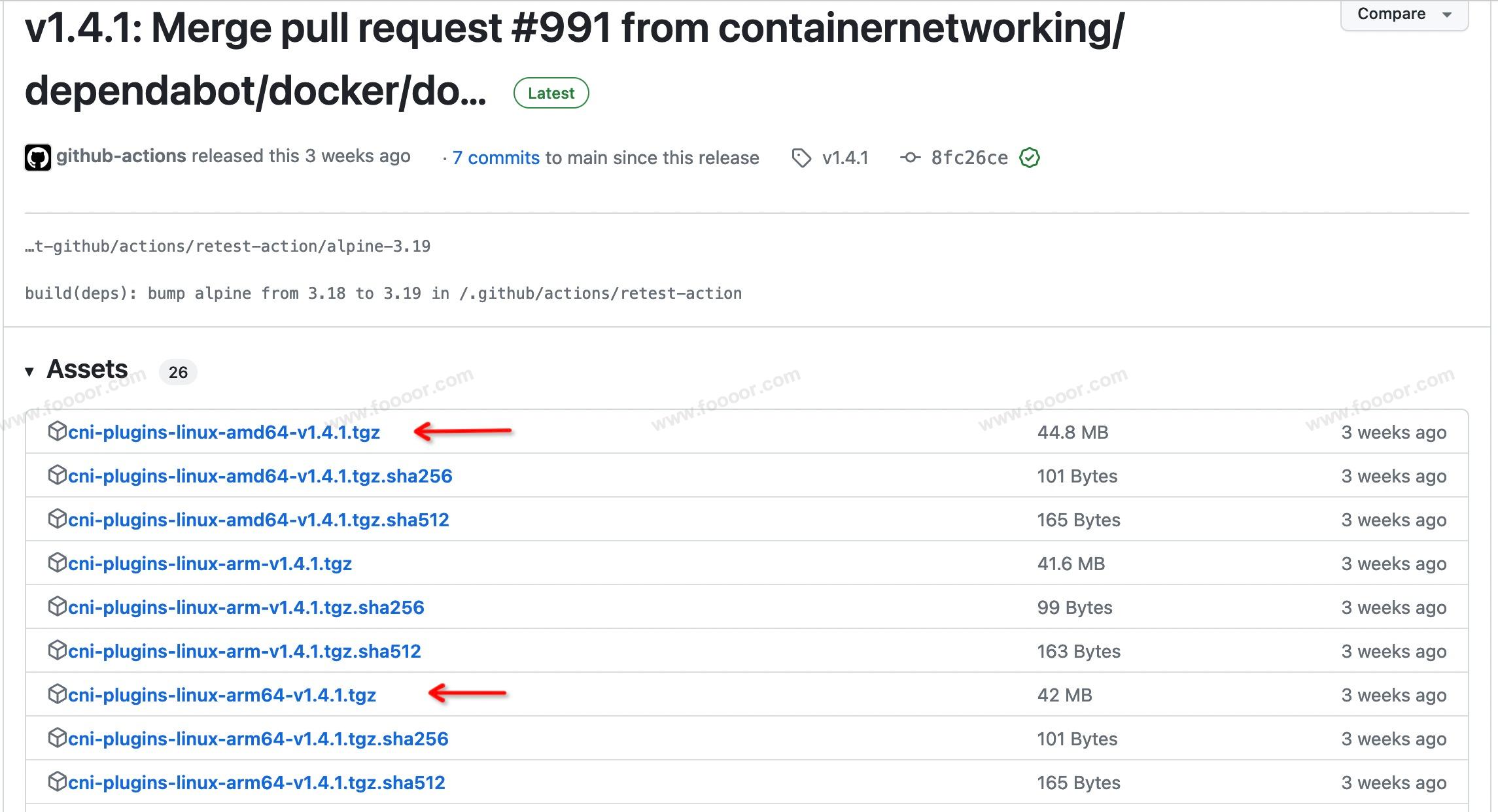
Task: Click the Assets heading
Action: pyautogui.click(x=87, y=369)
